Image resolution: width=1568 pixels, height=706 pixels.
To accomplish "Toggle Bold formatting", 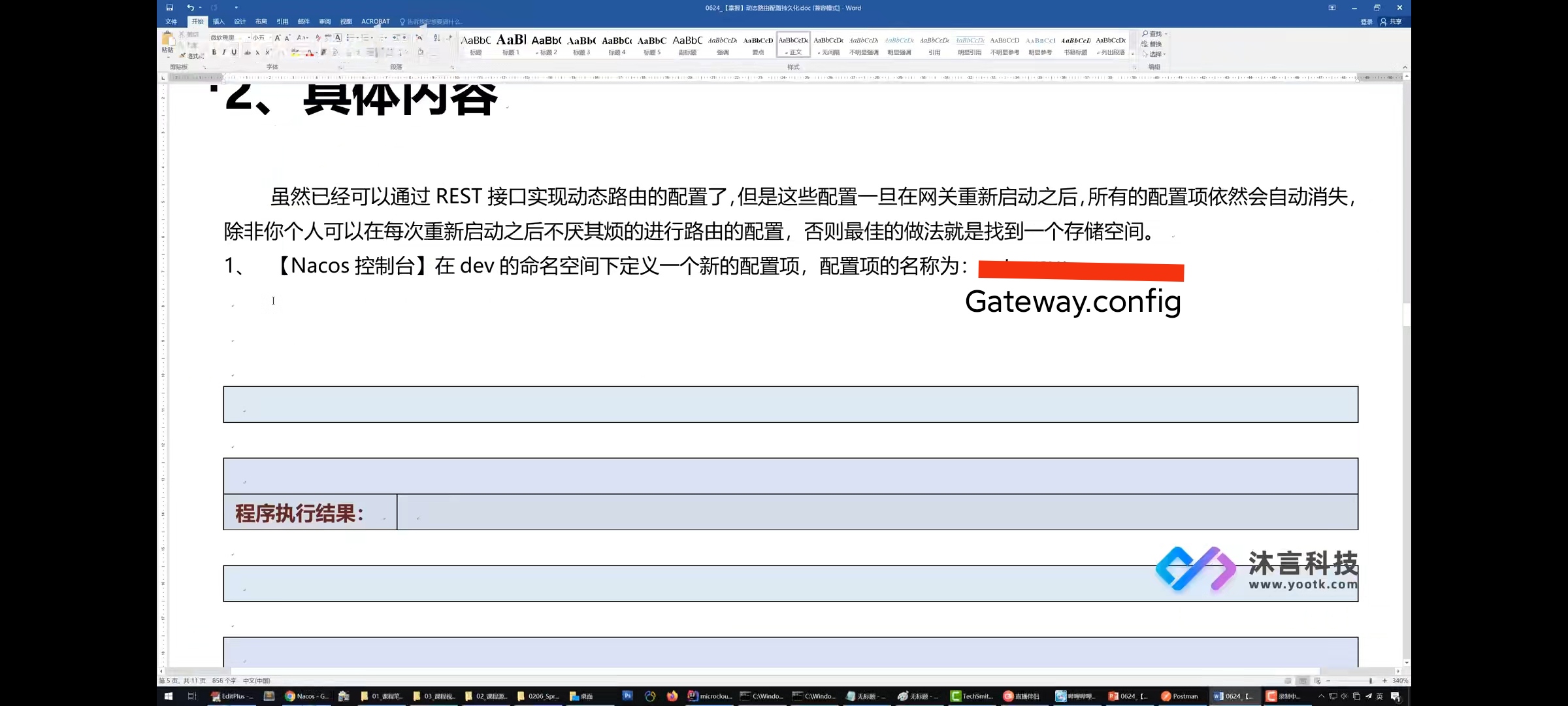I will 214,52.
